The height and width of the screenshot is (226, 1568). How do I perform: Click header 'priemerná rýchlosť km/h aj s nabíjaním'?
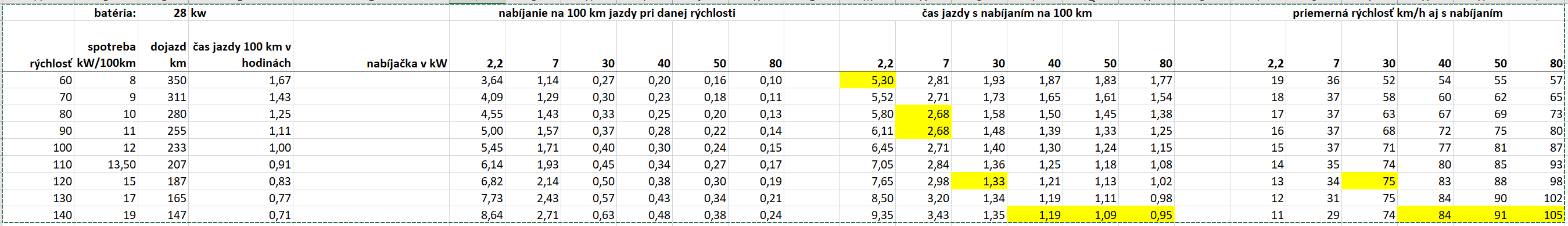1398,13
